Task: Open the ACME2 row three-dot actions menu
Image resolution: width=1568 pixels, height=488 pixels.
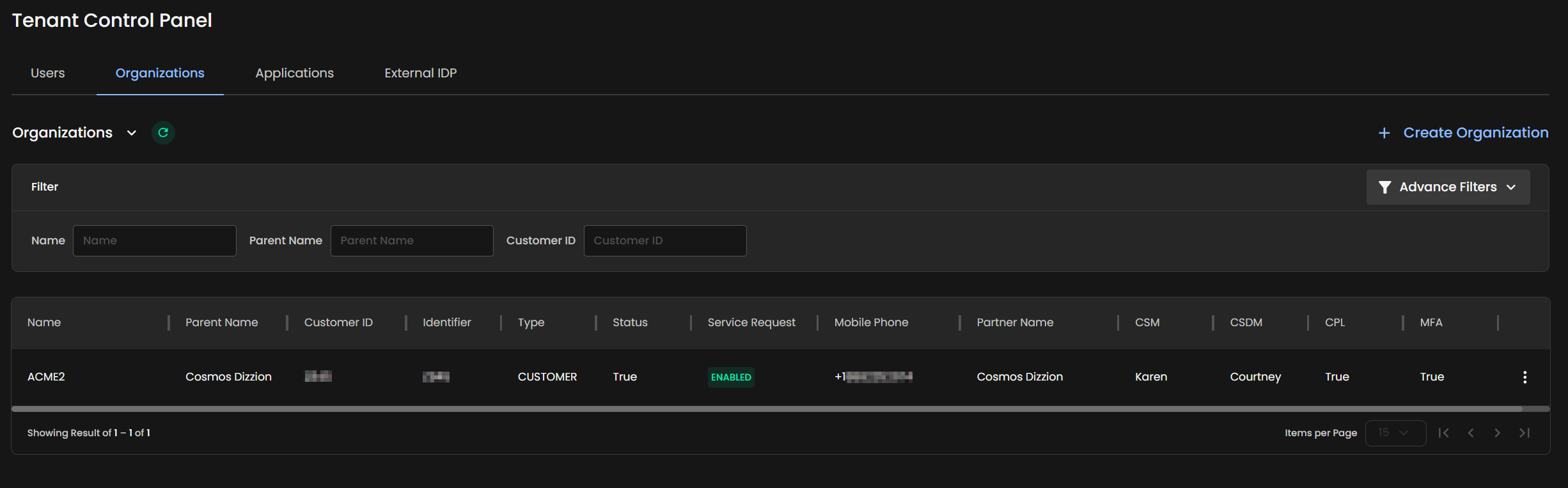Action: coord(1525,377)
